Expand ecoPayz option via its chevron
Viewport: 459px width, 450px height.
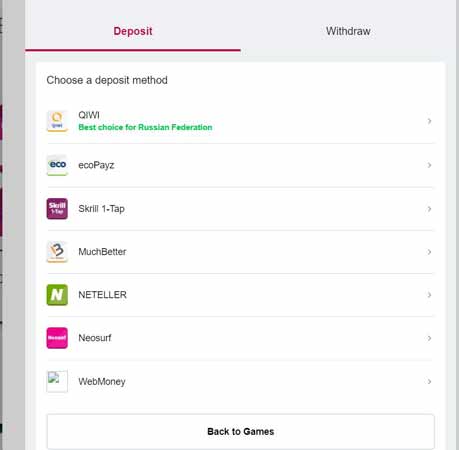tap(429, 165)
